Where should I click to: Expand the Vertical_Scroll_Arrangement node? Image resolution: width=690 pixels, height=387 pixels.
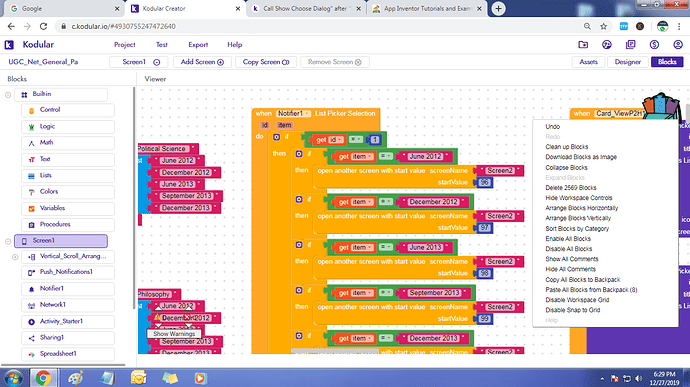(x=15, y=257)
